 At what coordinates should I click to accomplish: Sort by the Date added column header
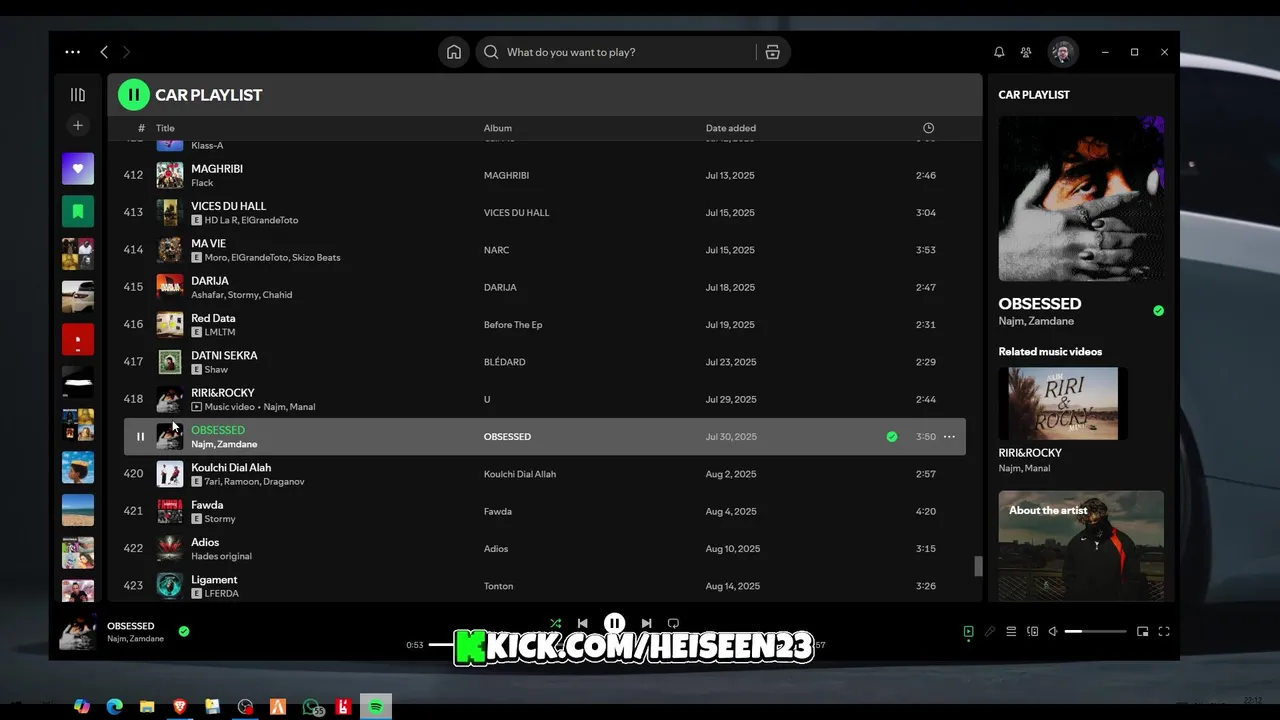pyautogui.click(x=731, y=128)
